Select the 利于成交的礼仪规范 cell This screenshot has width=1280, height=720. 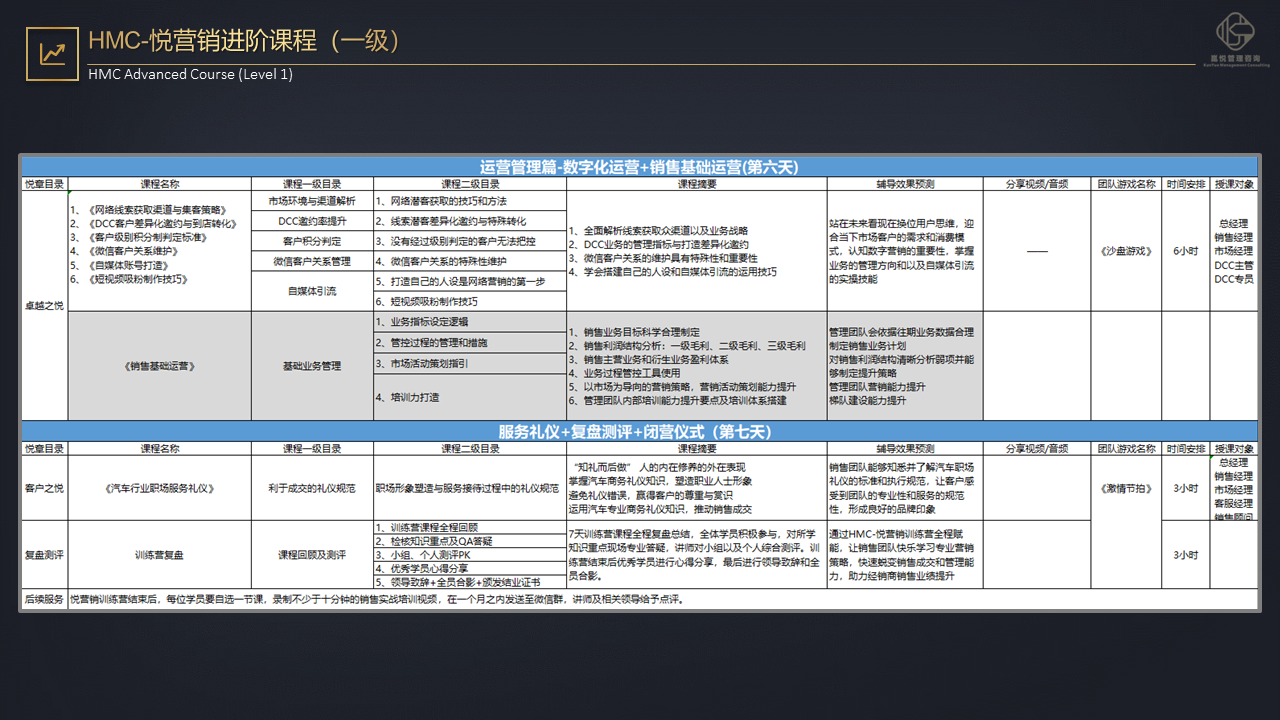click(x=312, y=489)
